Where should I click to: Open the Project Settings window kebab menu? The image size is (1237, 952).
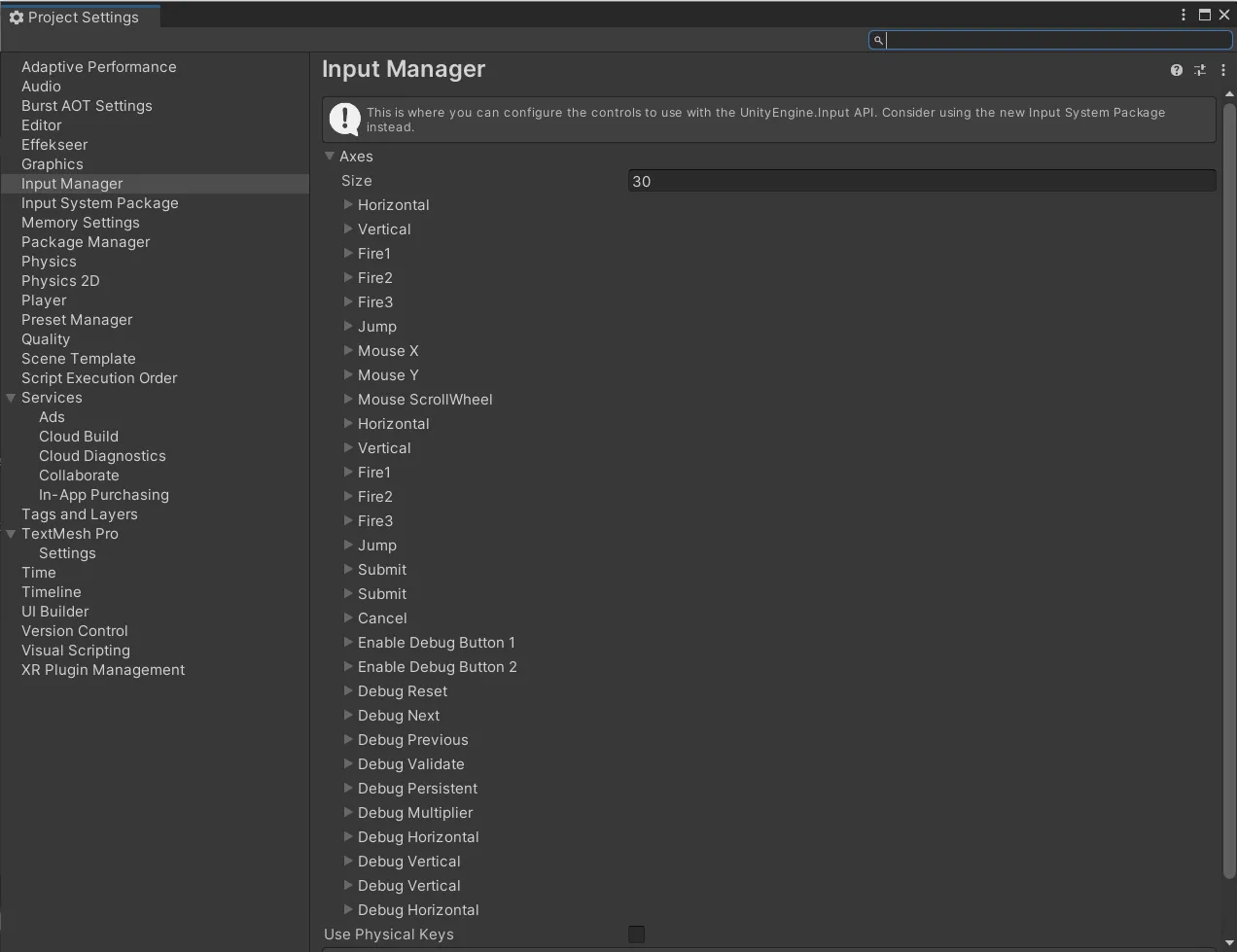tap(1184, 15)
